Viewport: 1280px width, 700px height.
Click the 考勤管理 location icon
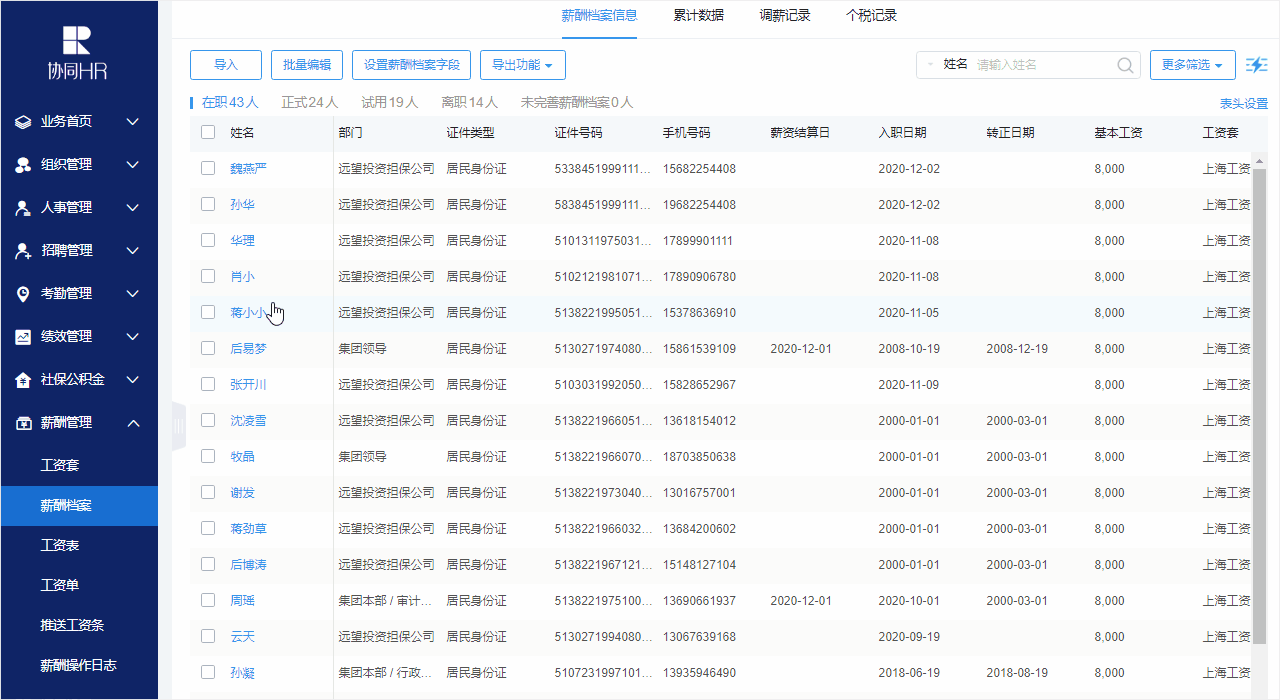point(23,294)
